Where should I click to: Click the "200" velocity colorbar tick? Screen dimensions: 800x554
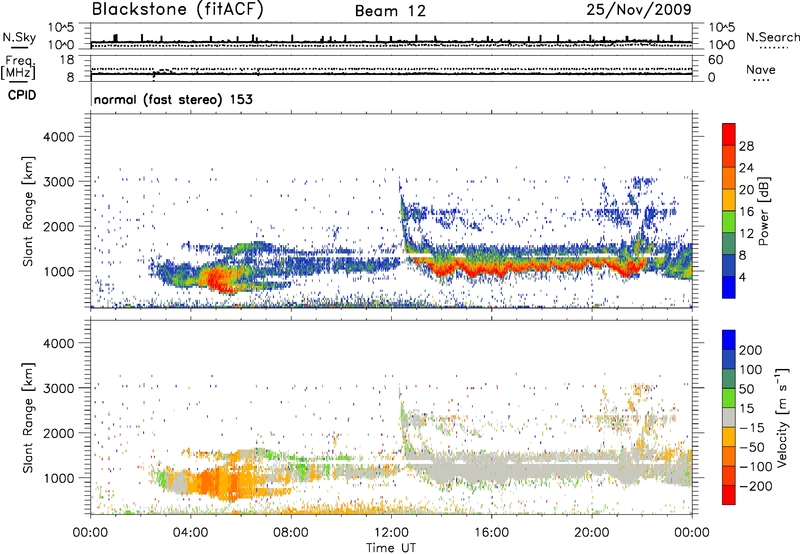[x=751, y=350]
